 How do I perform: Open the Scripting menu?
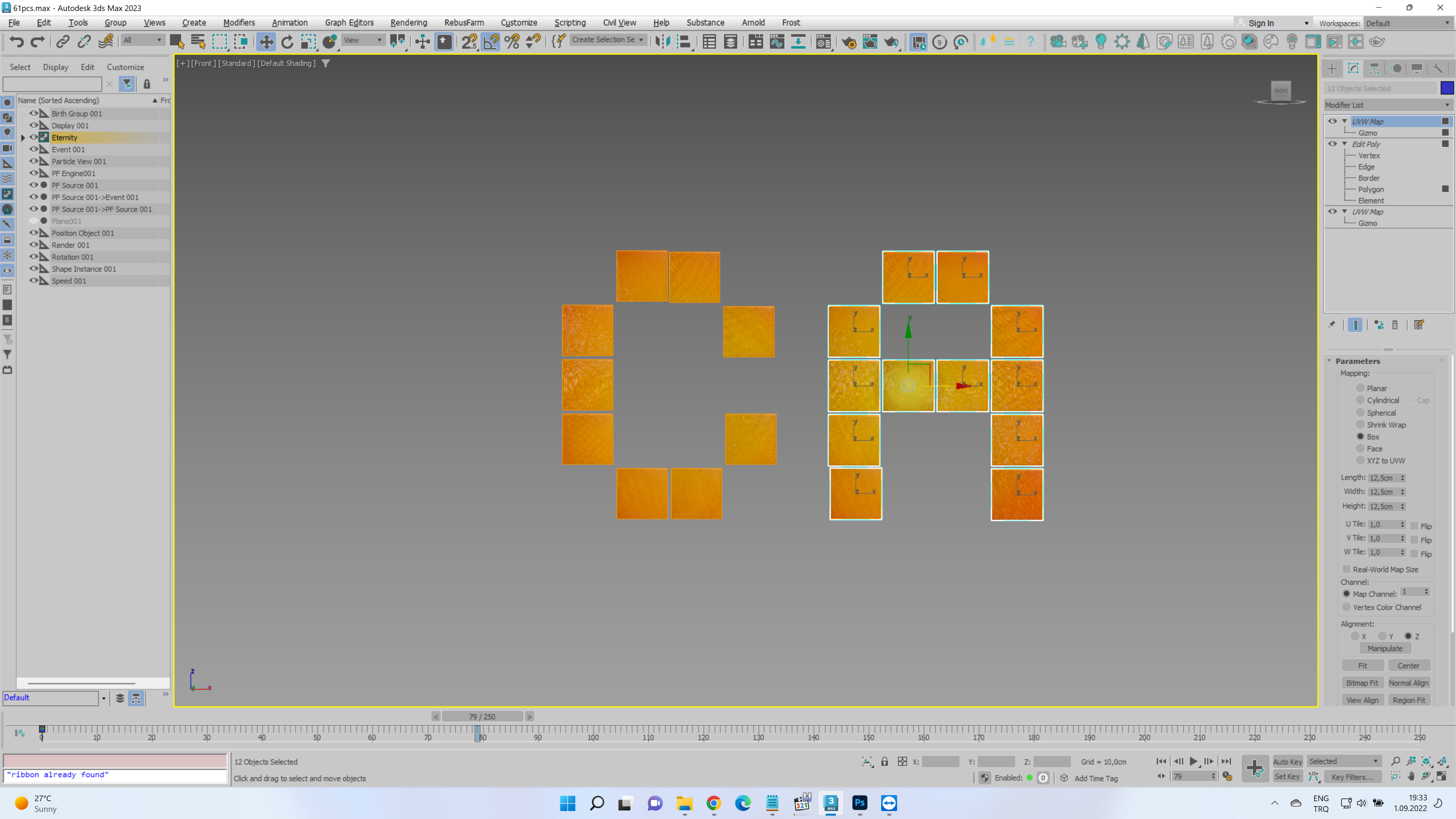pyautogui.click(x=570, y=23)
